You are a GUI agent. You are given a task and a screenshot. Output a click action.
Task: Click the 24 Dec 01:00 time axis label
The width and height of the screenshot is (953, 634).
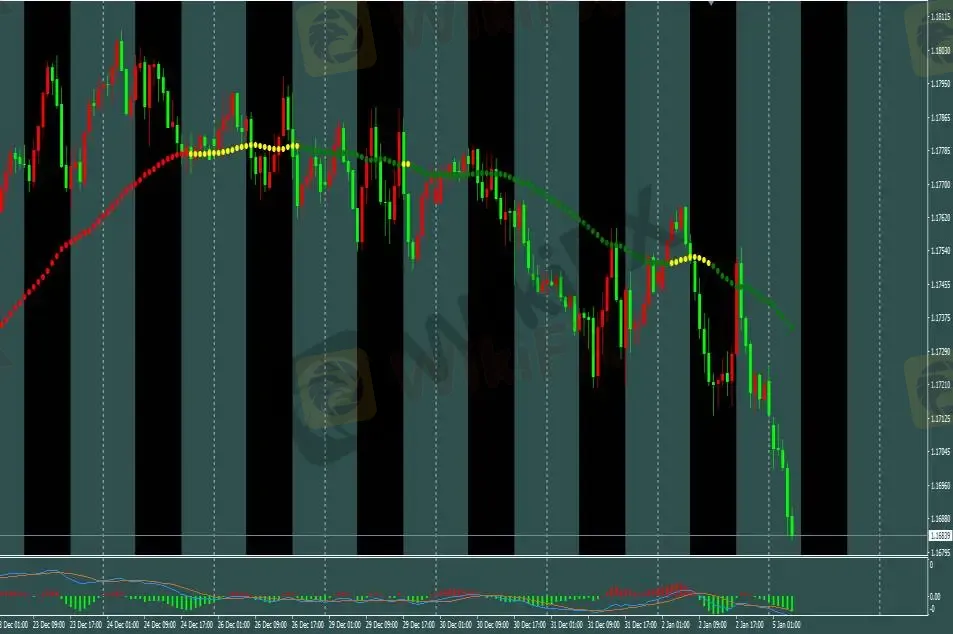point(122,624)
